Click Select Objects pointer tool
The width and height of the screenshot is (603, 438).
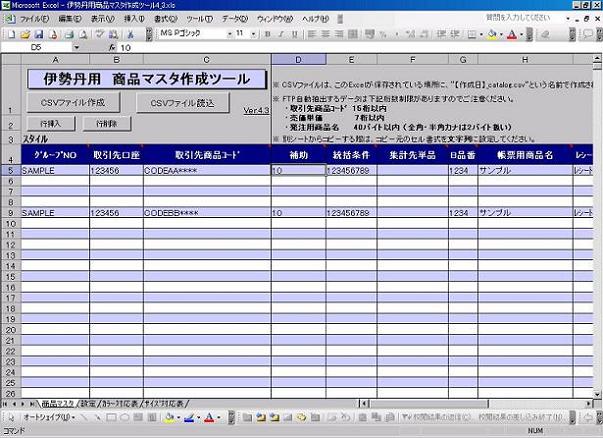point(11,417)
